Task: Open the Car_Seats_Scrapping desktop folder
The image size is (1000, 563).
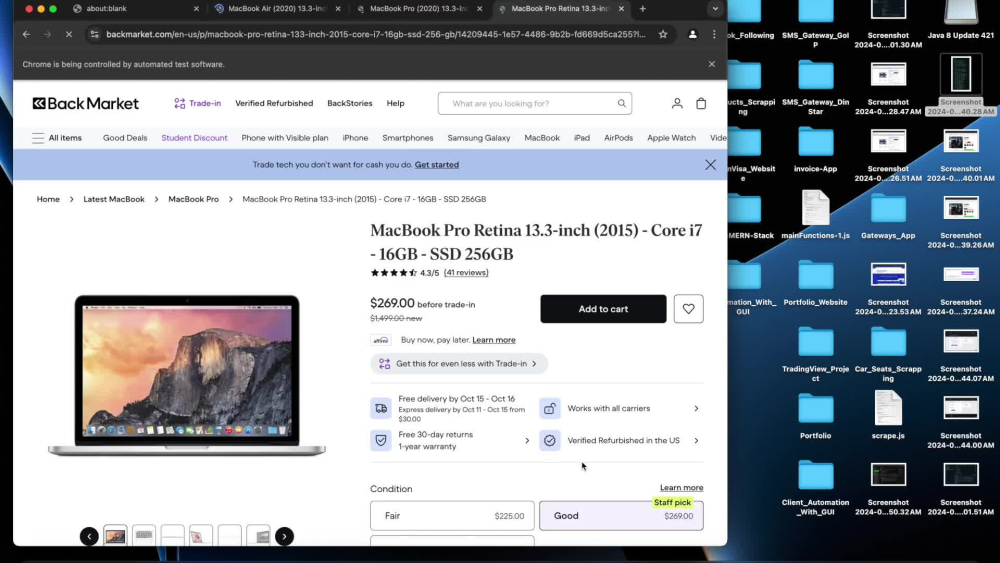Action: click(888, 353)
